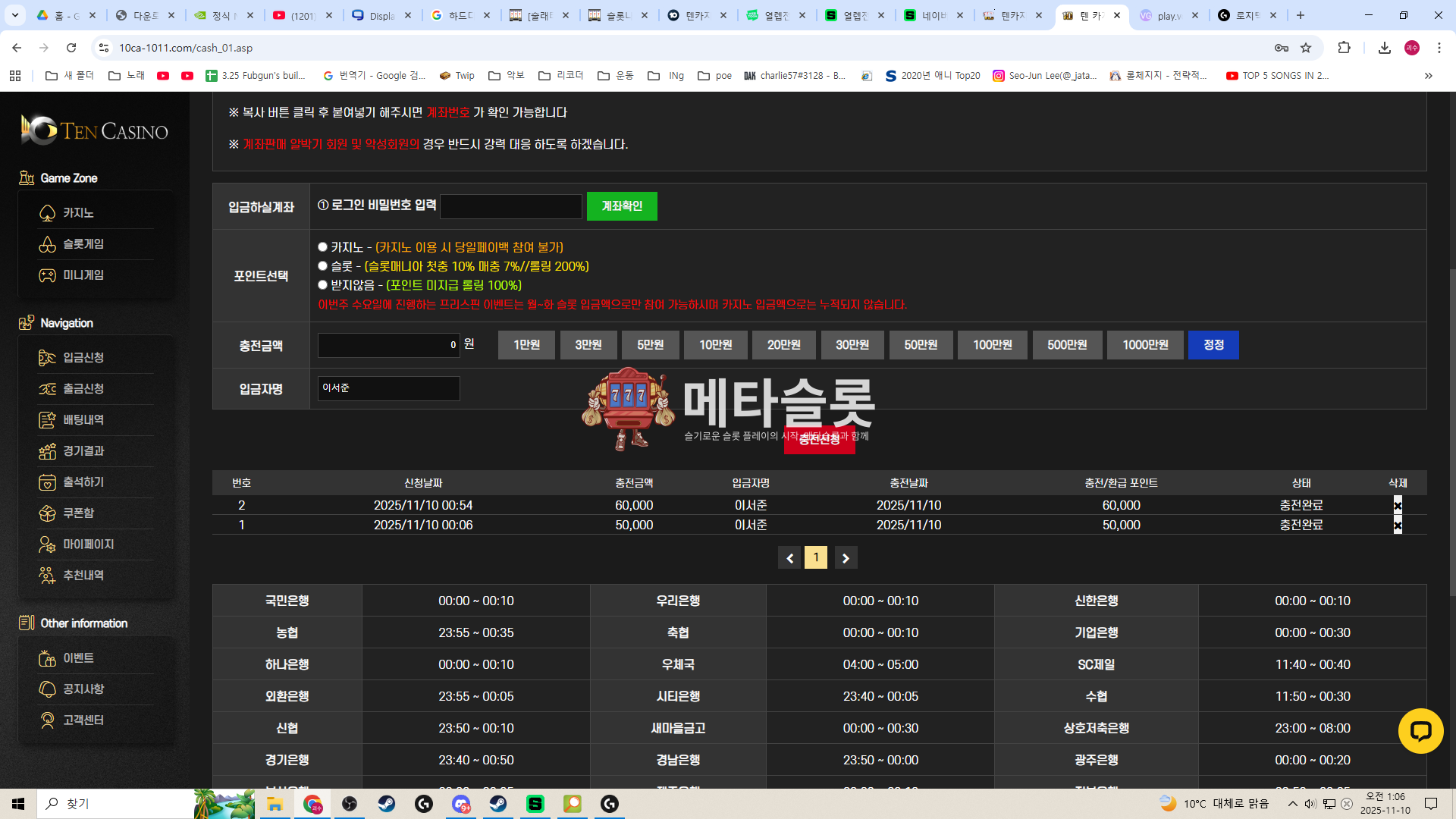Open yellow live chat bubble
This screenshot has height=819, width=1456.
(x=1420, y=731)
